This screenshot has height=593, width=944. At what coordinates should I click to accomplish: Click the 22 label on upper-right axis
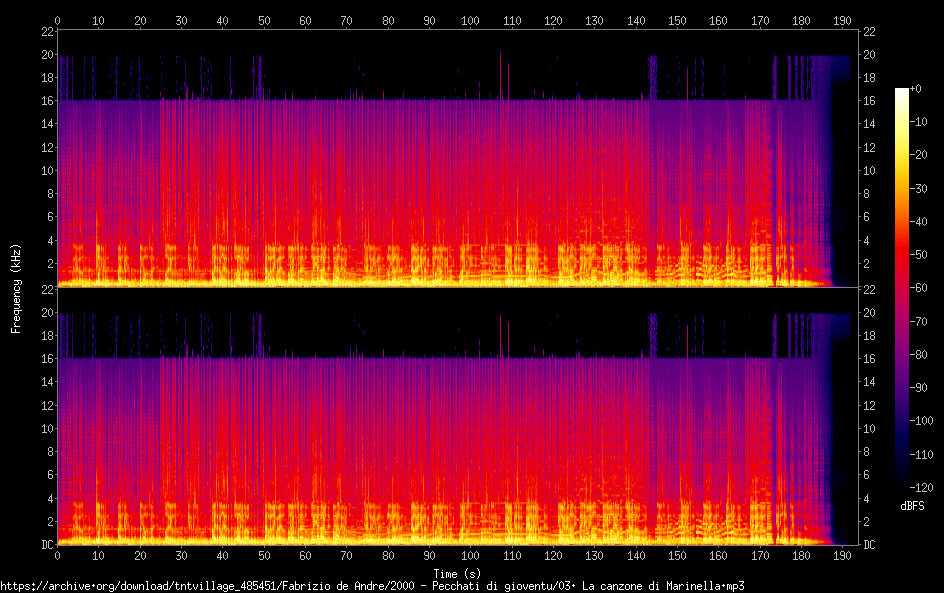pyautogui.click(x=869, y=31)
